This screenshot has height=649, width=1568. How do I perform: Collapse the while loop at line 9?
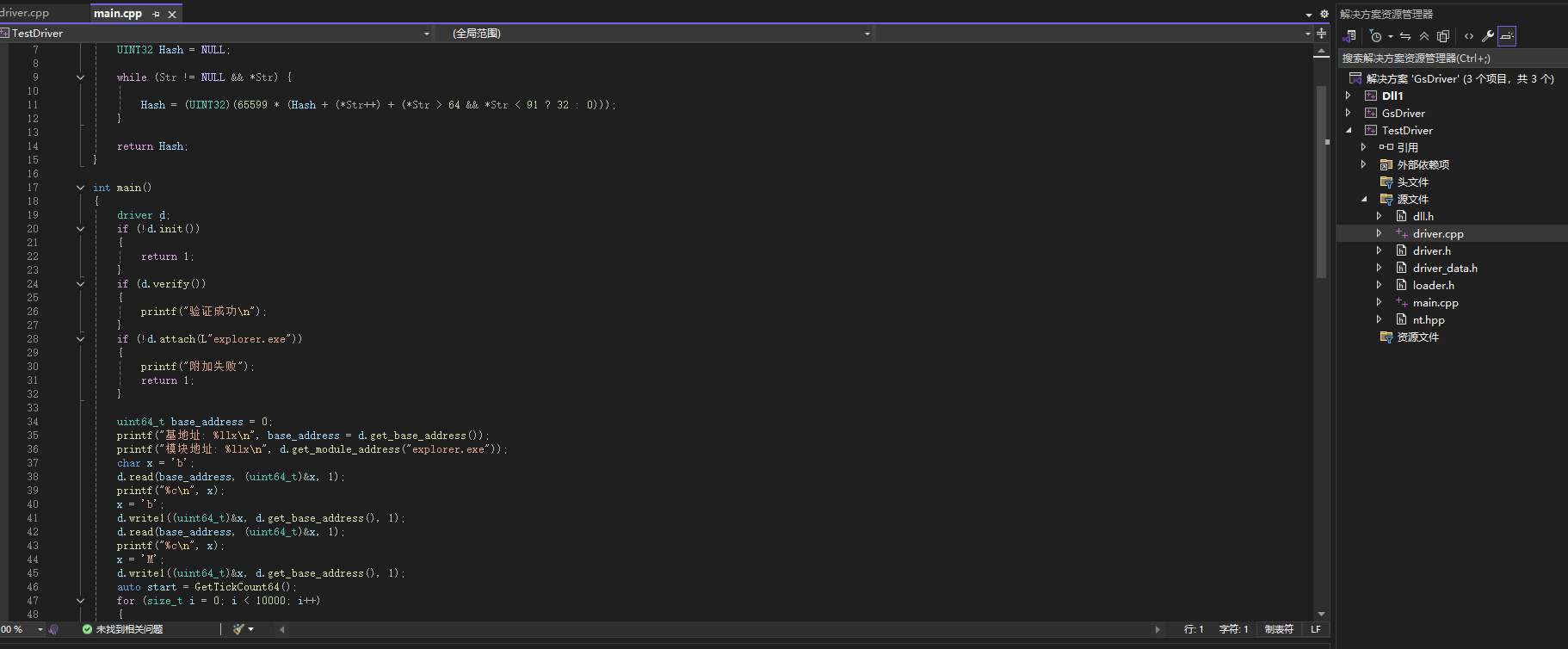(x=80, y=77)
